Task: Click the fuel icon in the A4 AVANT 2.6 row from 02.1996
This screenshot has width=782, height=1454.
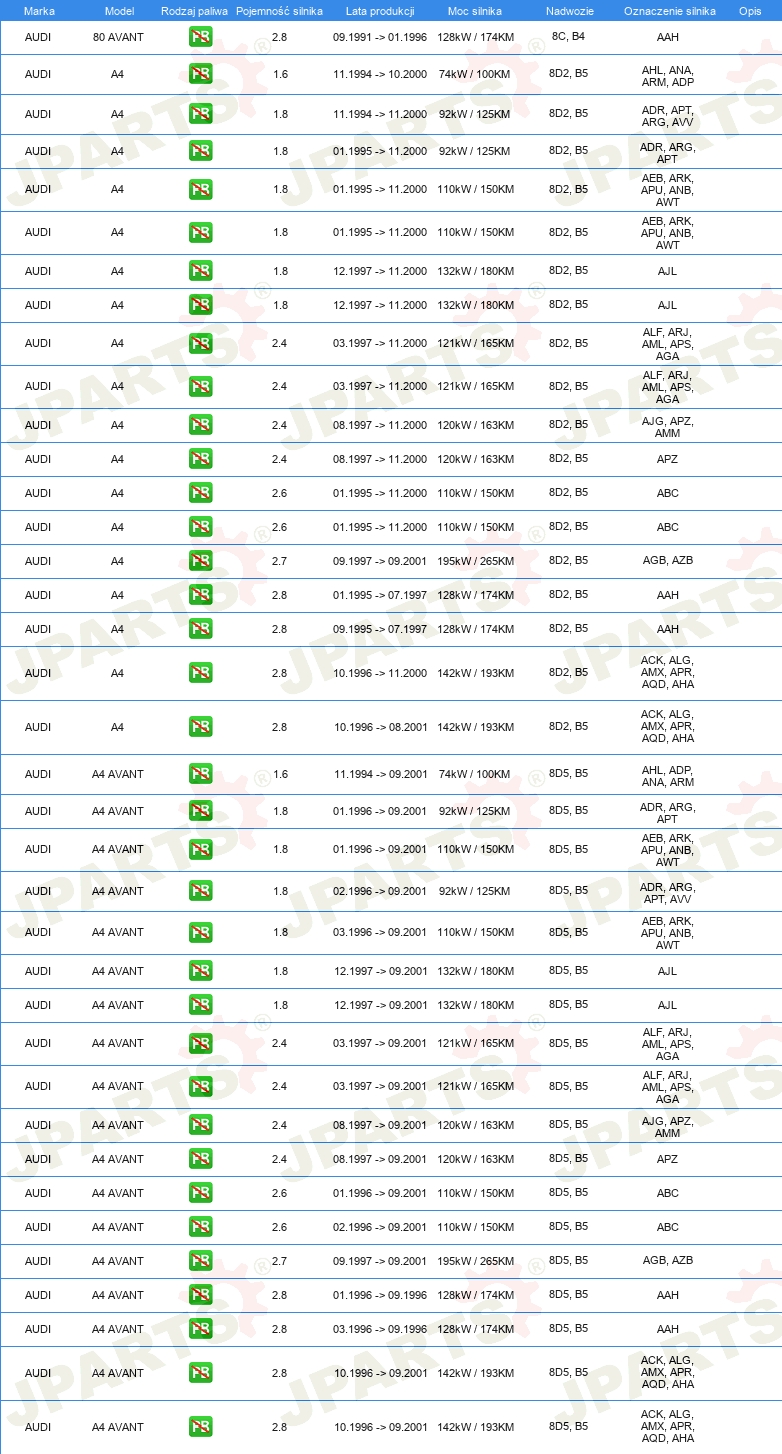Action: 200,1227
